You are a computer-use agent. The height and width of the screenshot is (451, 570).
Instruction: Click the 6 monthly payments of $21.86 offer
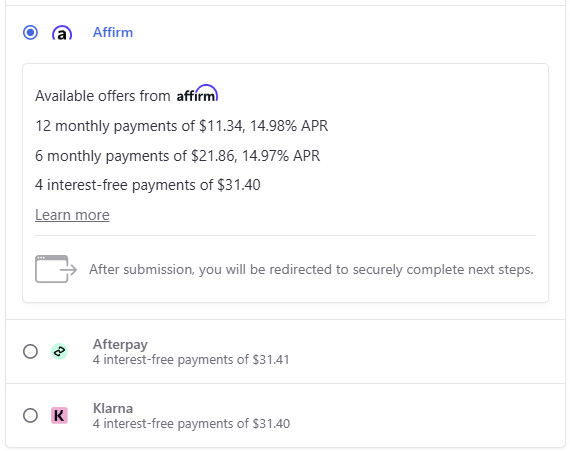pos(177,156)
